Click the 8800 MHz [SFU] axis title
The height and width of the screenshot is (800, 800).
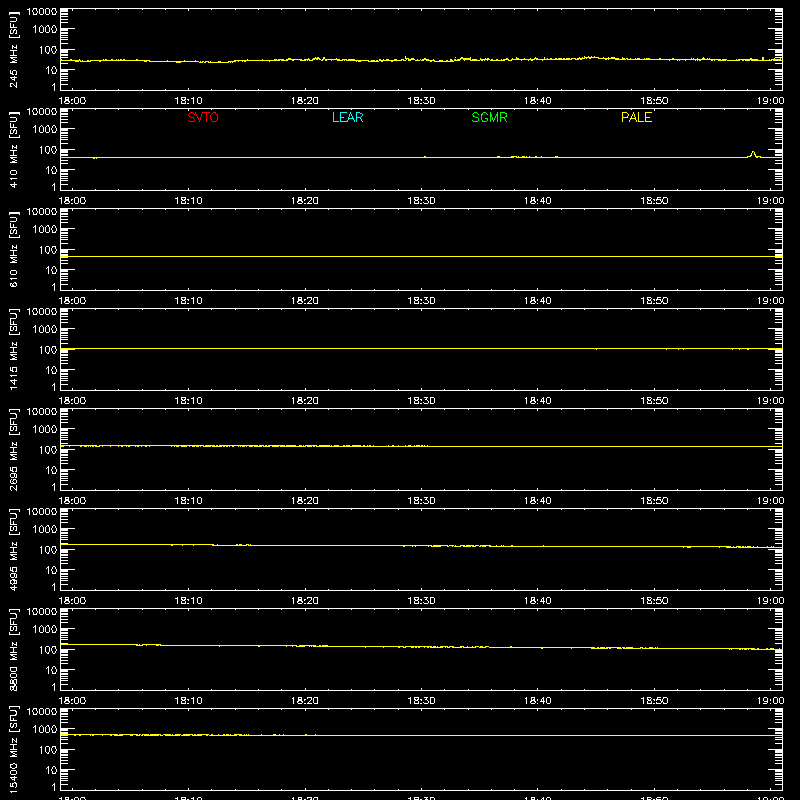(14, 649)
